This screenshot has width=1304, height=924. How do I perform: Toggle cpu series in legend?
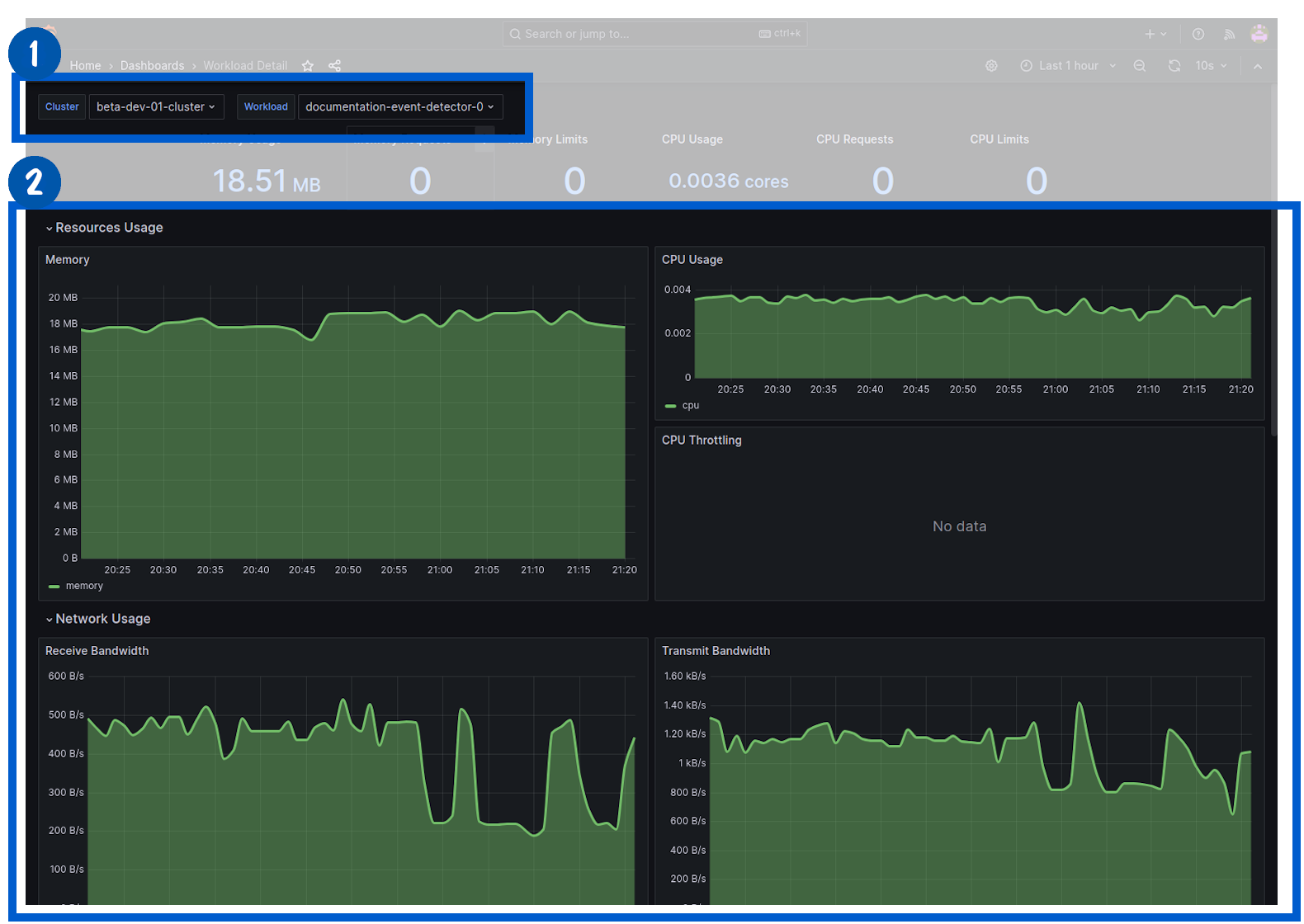click(690, 406)
